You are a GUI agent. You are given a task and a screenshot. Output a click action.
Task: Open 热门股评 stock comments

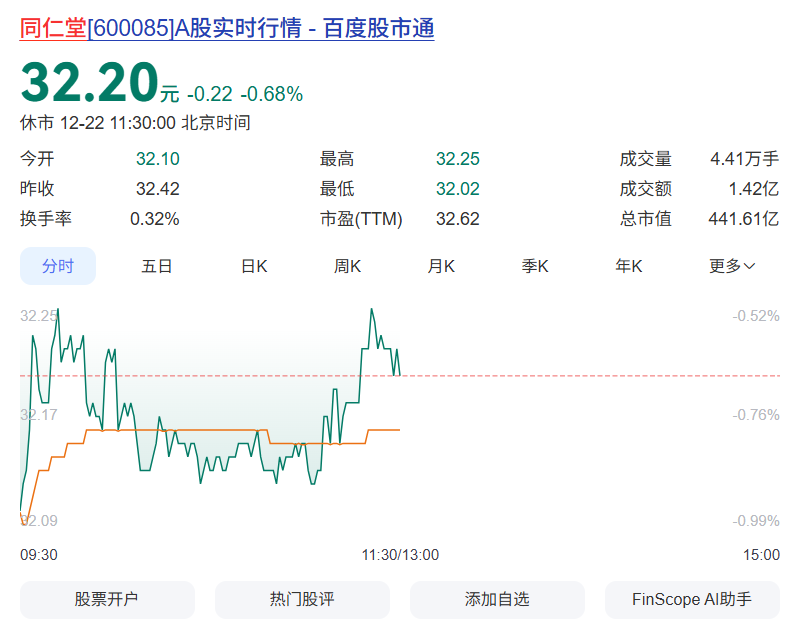[302, 600]
